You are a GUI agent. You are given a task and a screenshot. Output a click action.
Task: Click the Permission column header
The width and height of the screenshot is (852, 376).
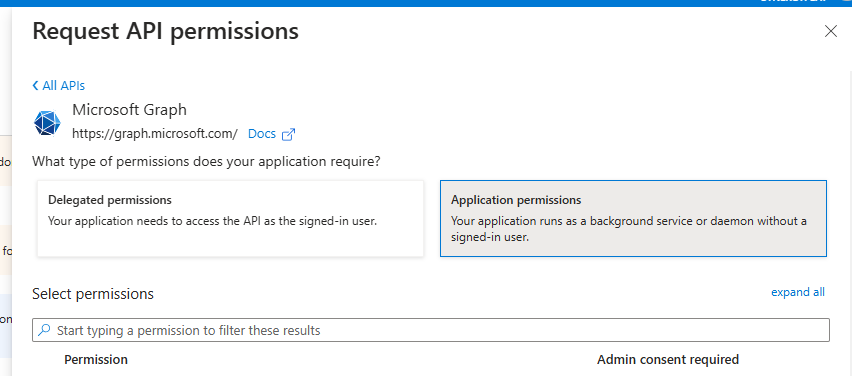[x=96, y=360]
